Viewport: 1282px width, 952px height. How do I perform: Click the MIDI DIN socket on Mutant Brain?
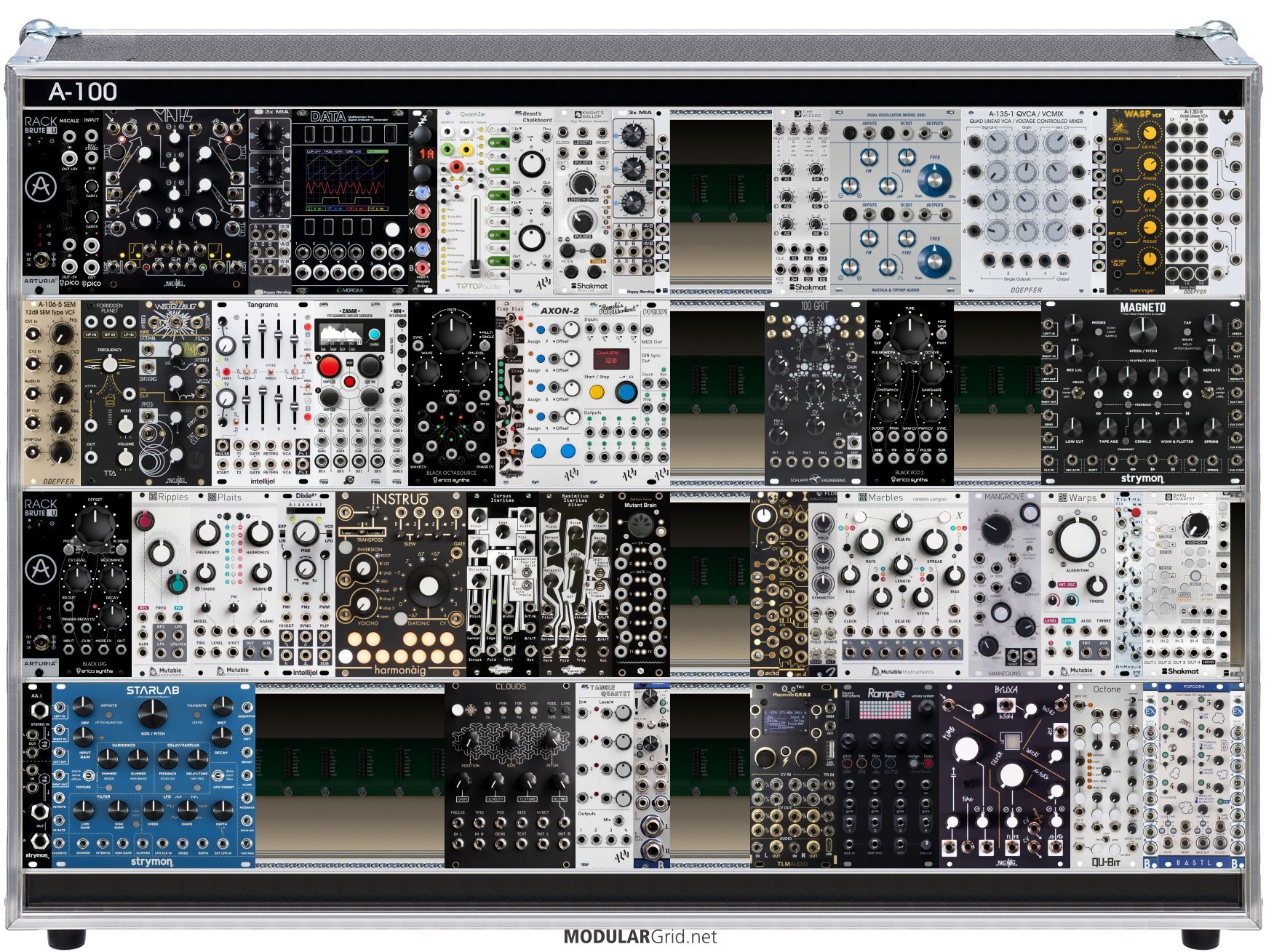640,524
